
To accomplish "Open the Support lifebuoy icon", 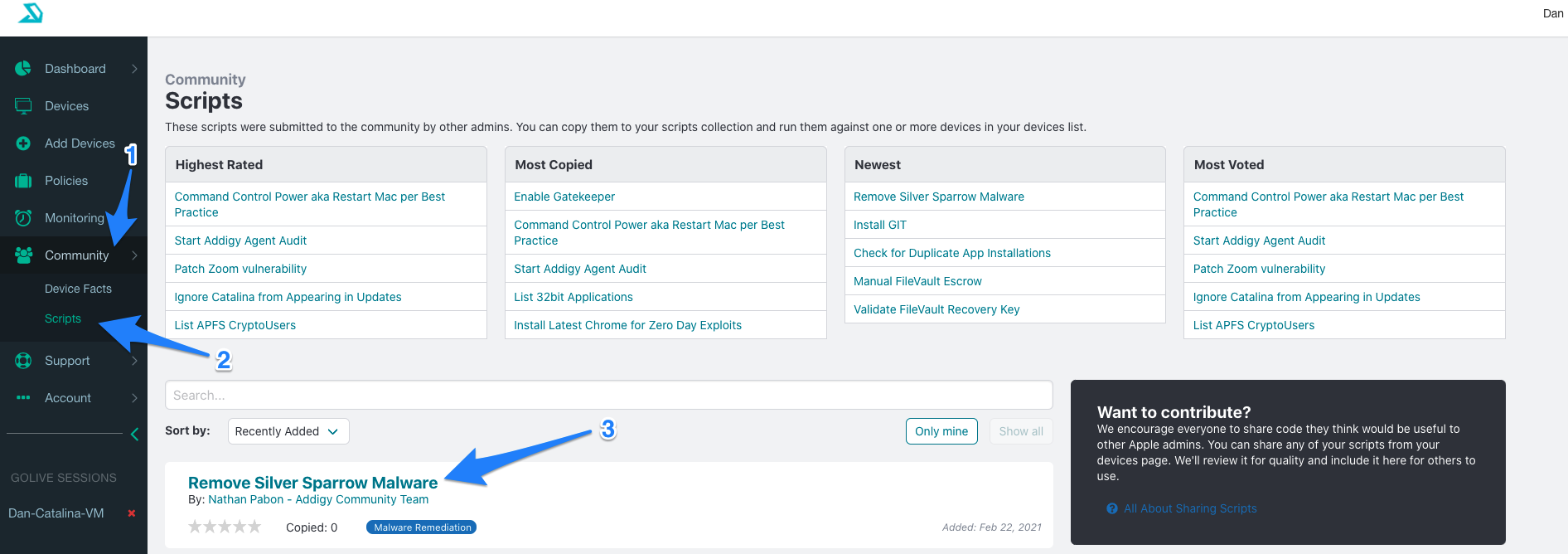I will point(23,361).
